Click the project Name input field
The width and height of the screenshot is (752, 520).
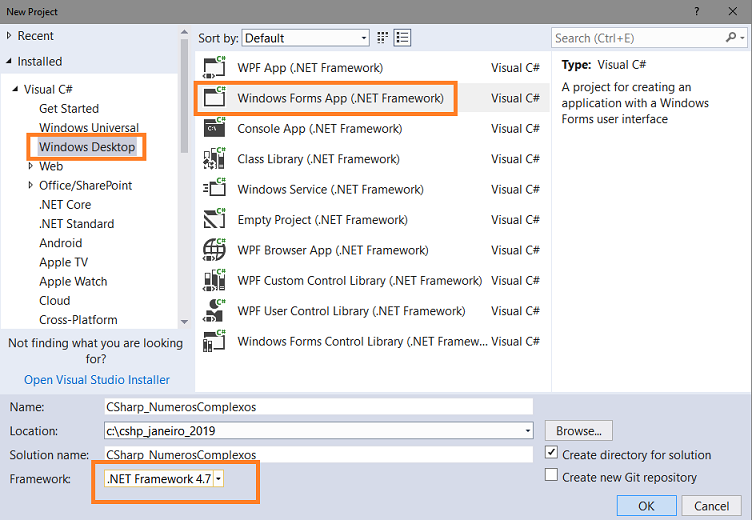click(318, 407)
